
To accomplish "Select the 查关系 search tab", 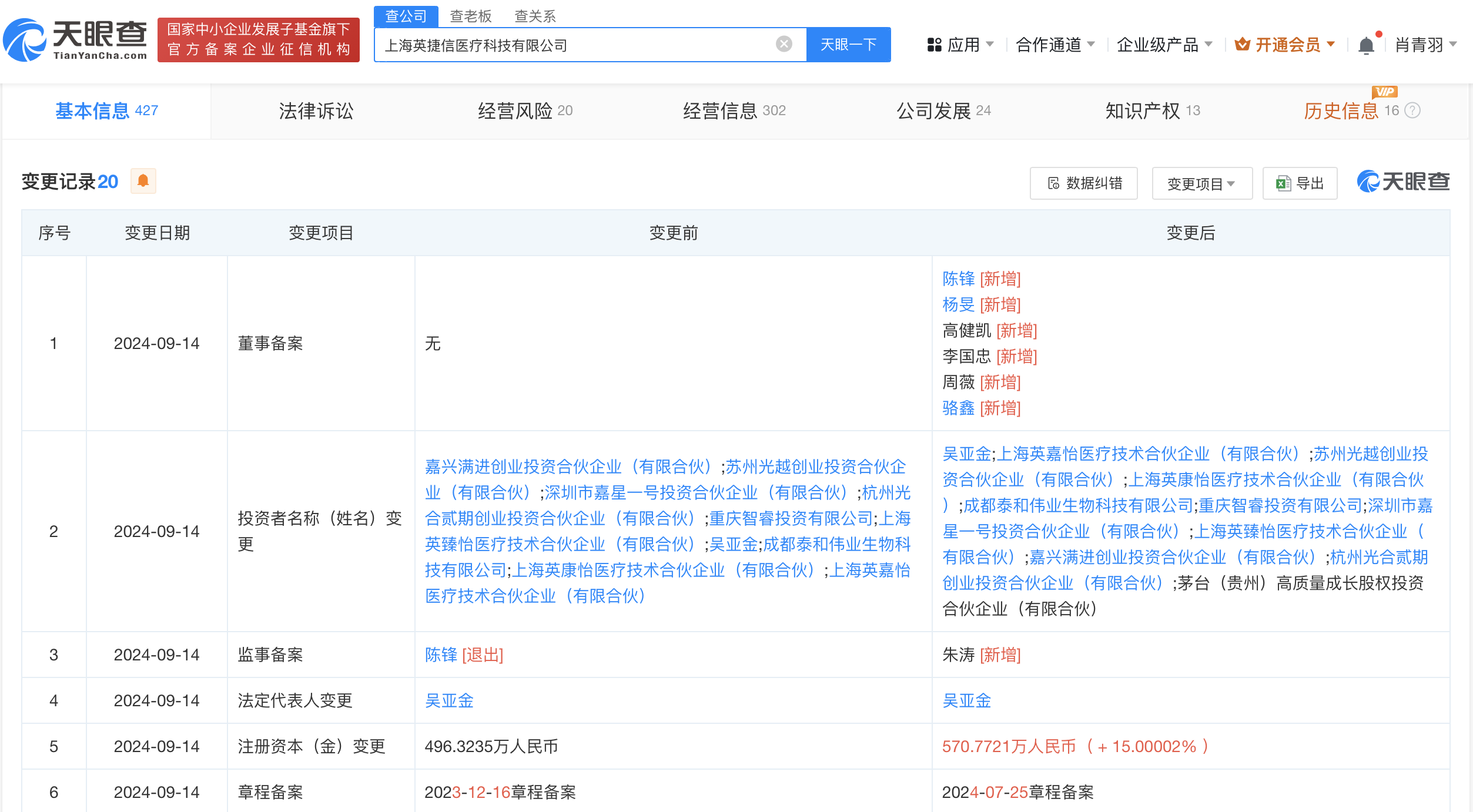I will [535, 16].
